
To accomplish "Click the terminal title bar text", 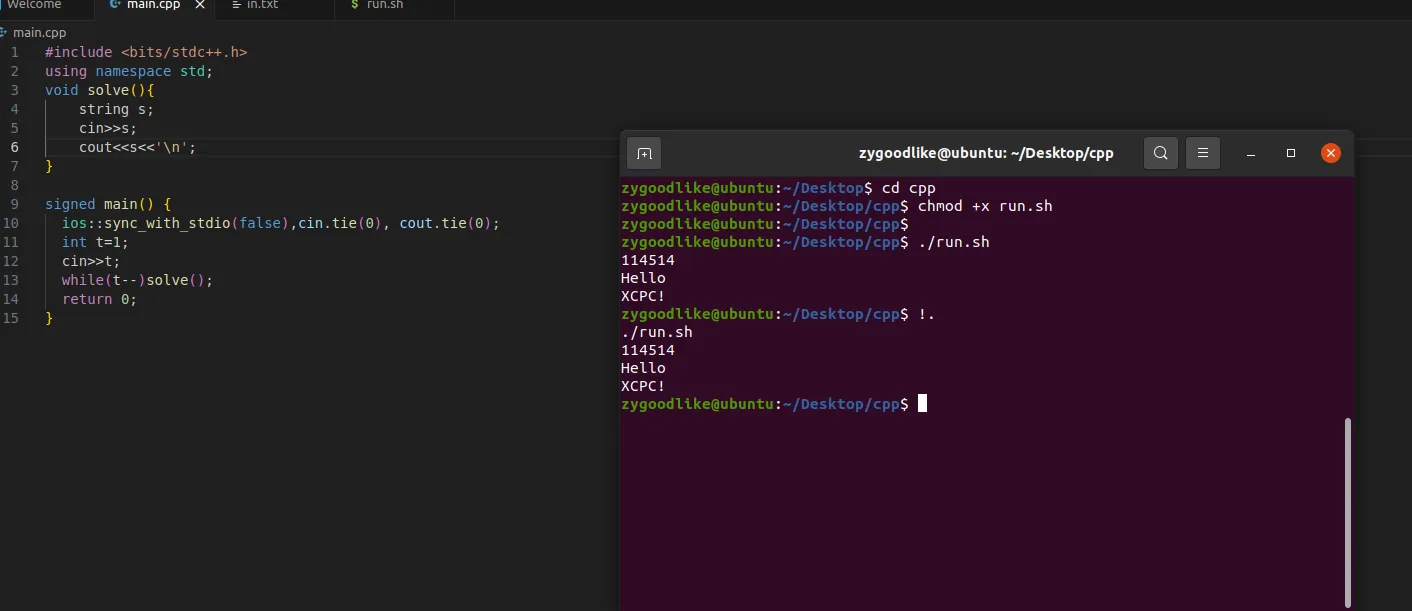I will (x=986, y=153).
